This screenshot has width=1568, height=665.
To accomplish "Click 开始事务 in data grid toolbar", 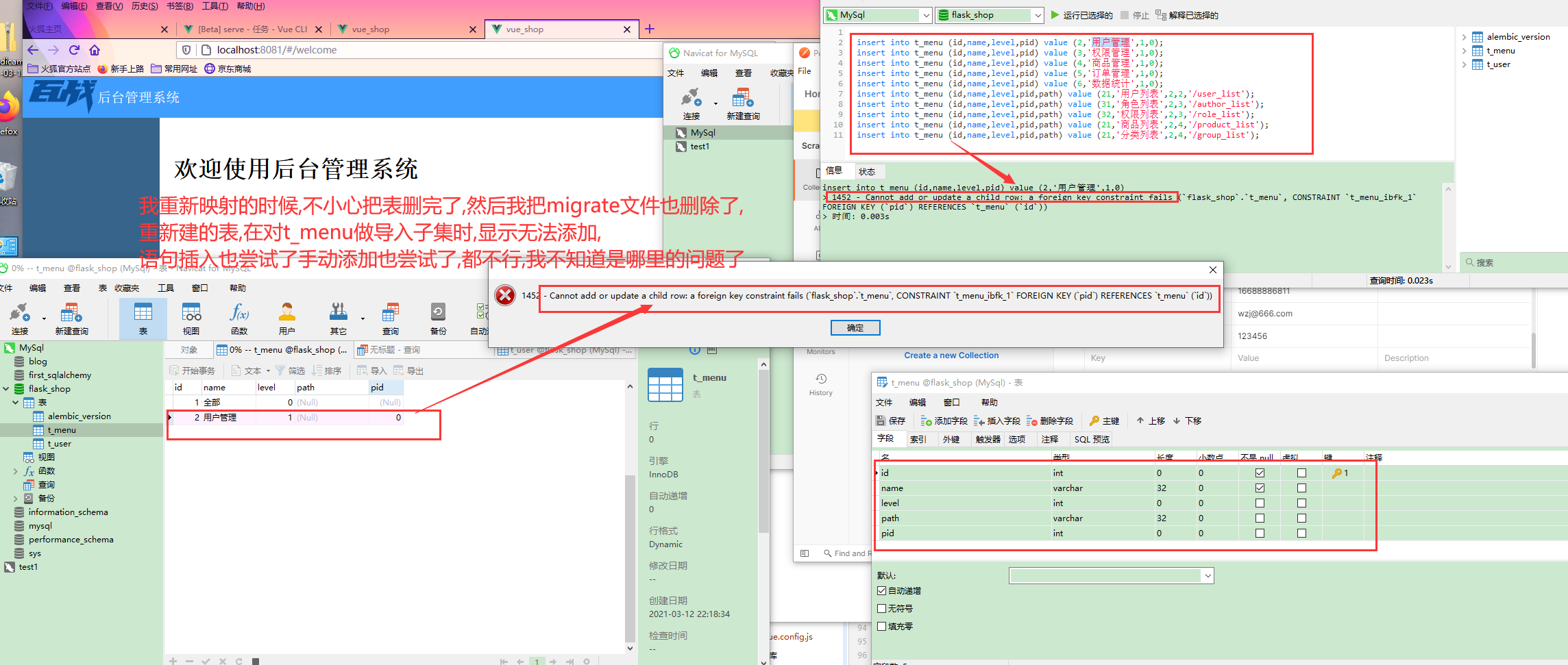I will 193,371.
